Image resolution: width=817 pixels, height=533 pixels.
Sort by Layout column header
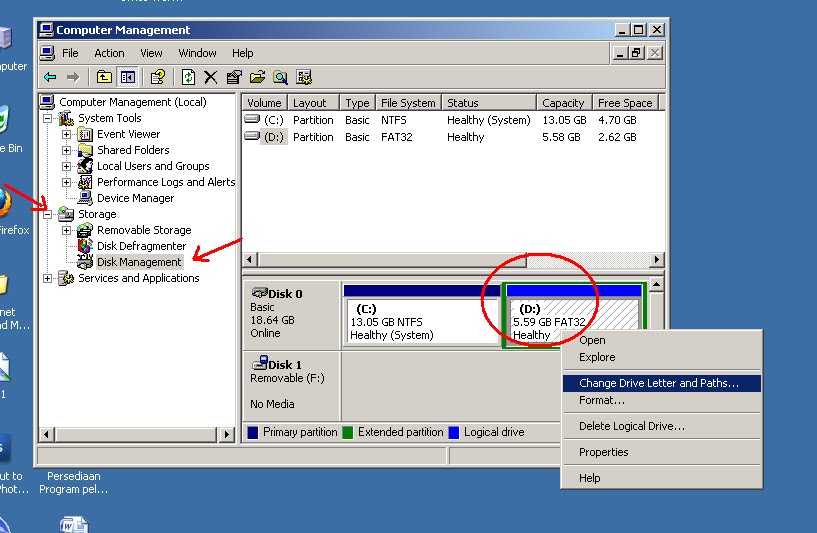click(313, 103)
